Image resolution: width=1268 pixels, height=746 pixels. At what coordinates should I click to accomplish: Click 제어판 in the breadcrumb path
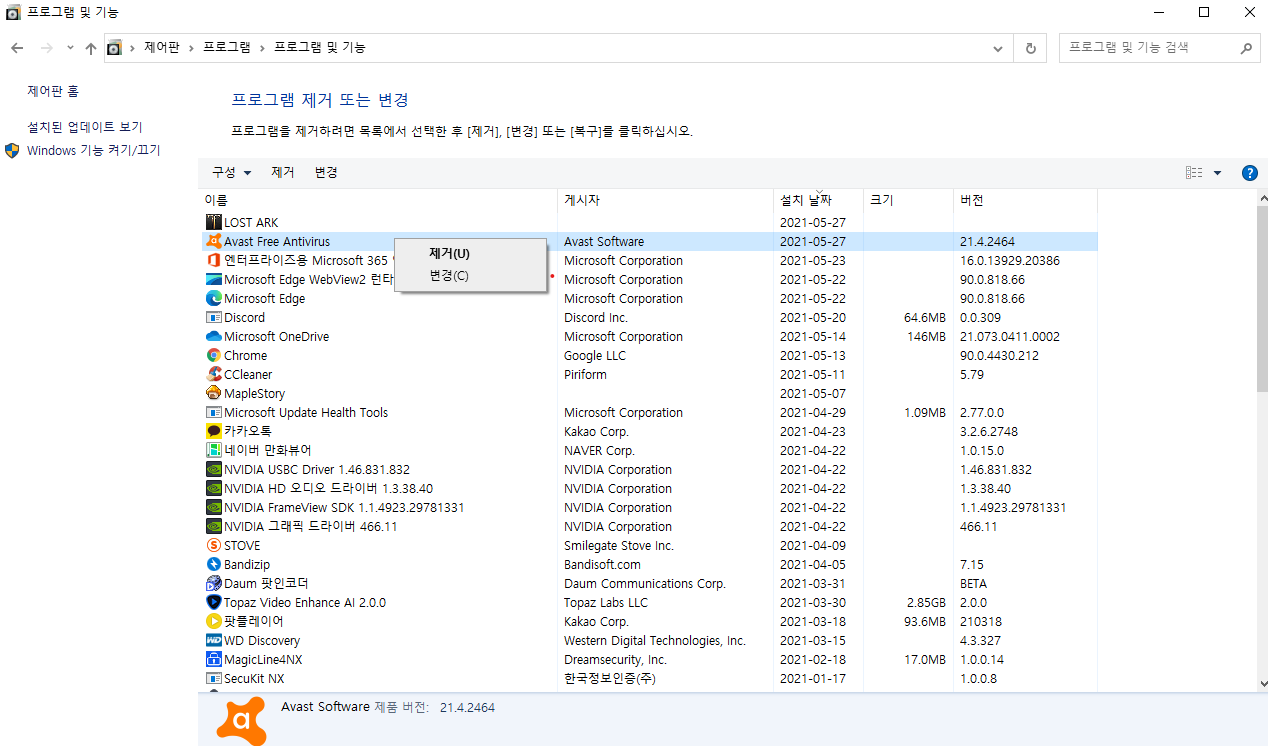pyautogui.click(x=162, y=47)
